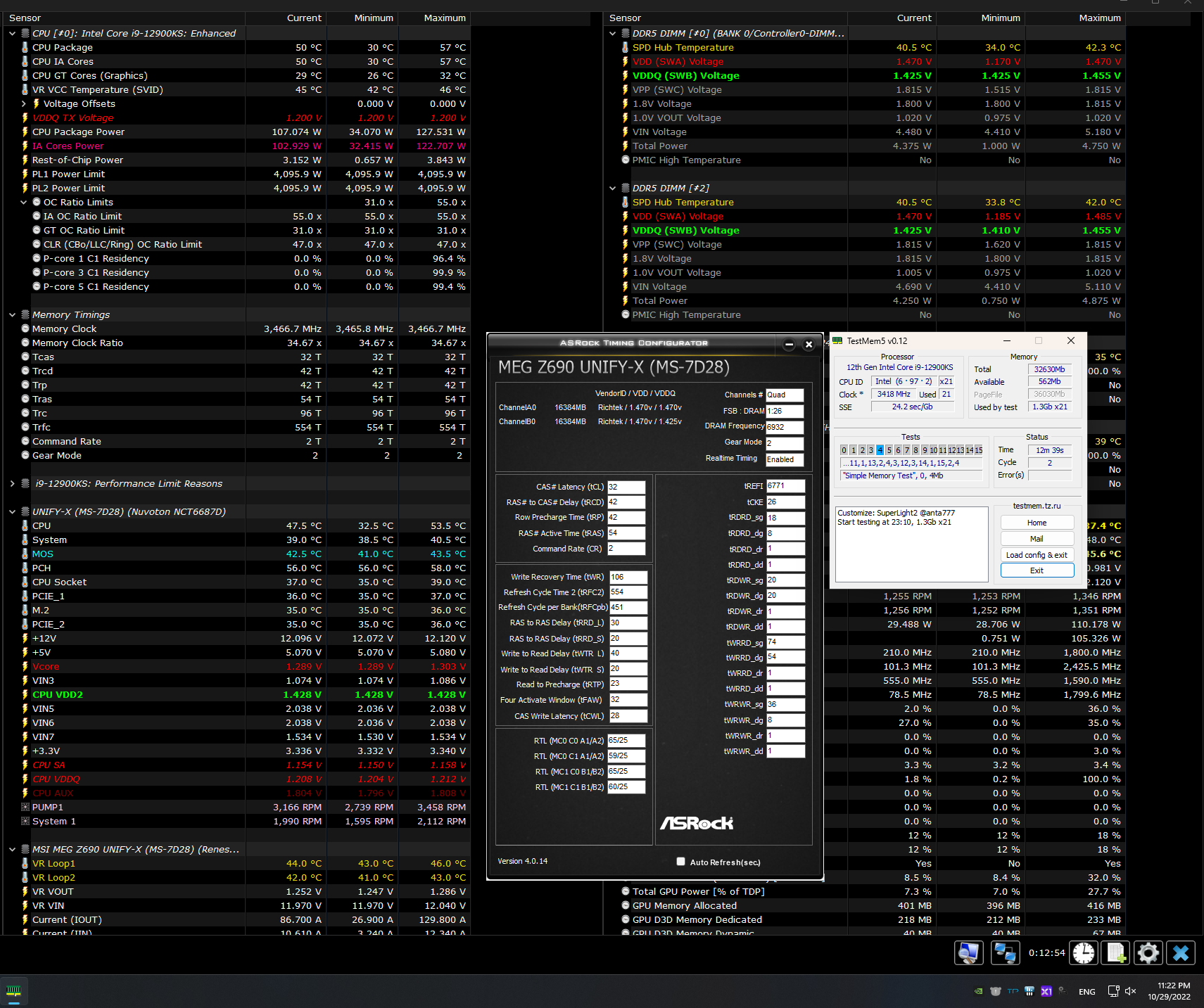Open the ENG language indicator
This screenshot has height=1008, width=1204.
pyautogui.click(x=1086, y=991)
